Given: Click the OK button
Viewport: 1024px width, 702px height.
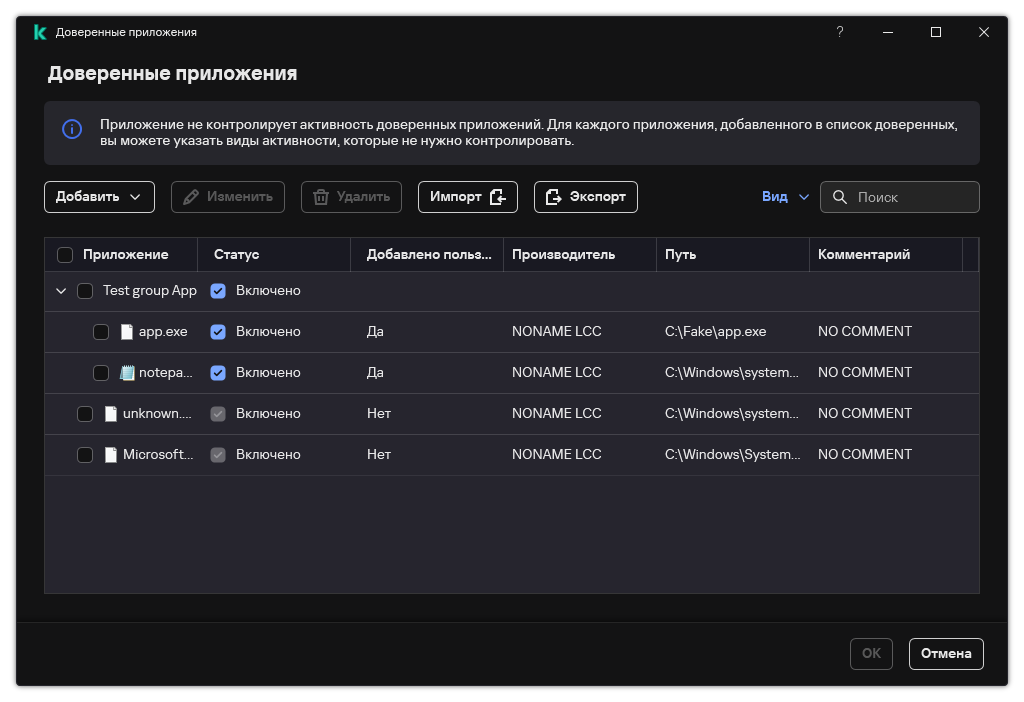Looking at the screenshot, I should pyautogui.click(x=871, y=654).
